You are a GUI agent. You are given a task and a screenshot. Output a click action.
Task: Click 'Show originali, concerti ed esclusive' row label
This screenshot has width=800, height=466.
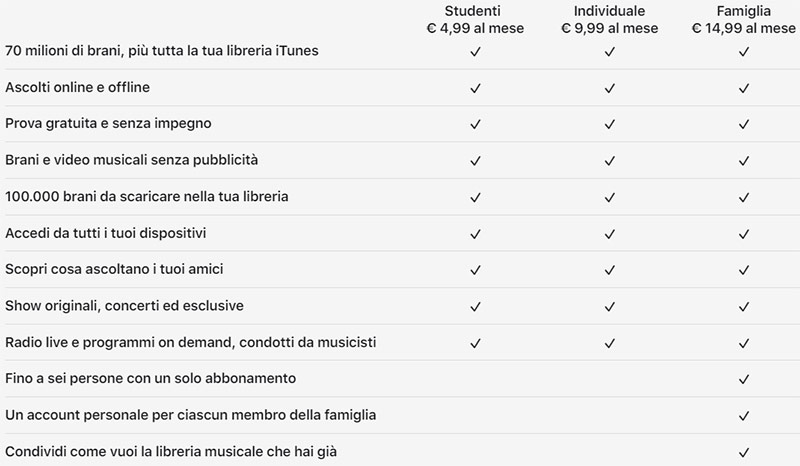click(x=124, y=306)
